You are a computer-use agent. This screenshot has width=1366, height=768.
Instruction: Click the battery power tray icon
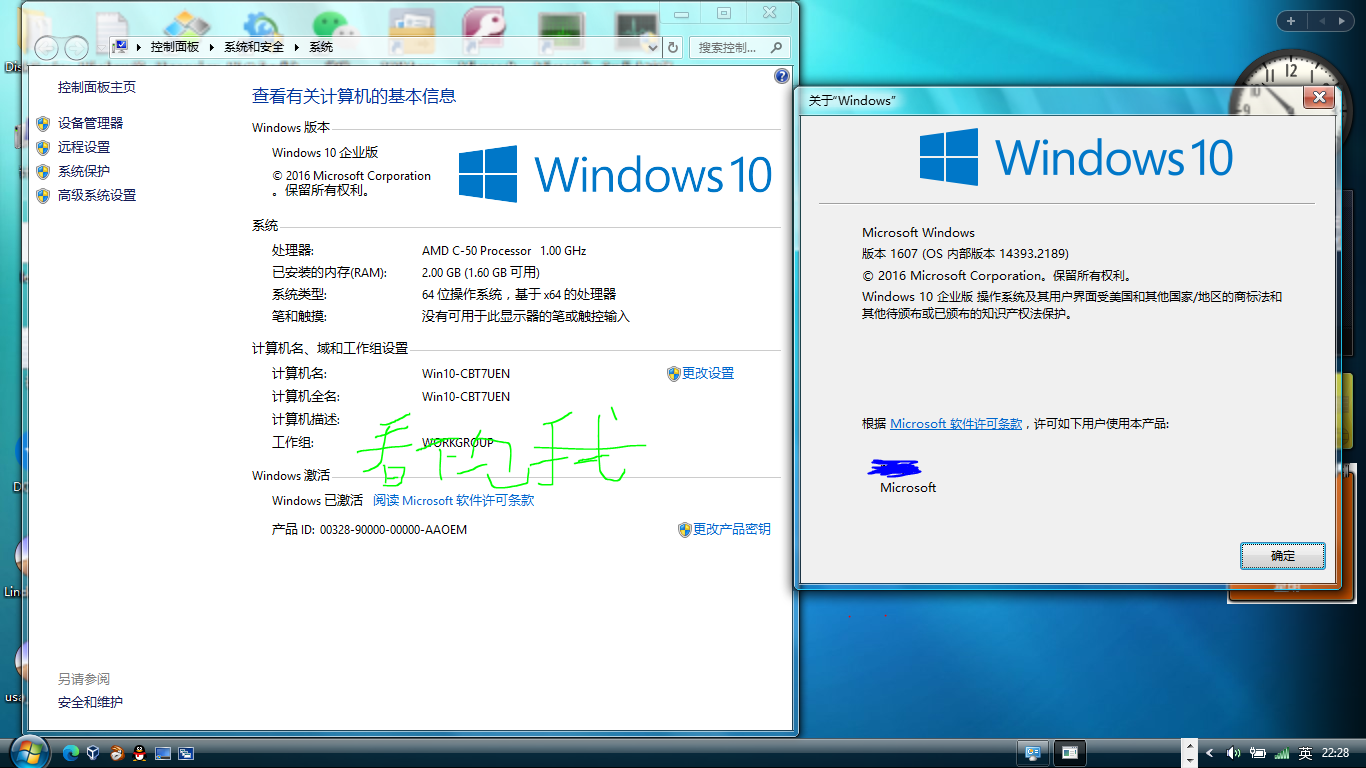[1258, 753]
